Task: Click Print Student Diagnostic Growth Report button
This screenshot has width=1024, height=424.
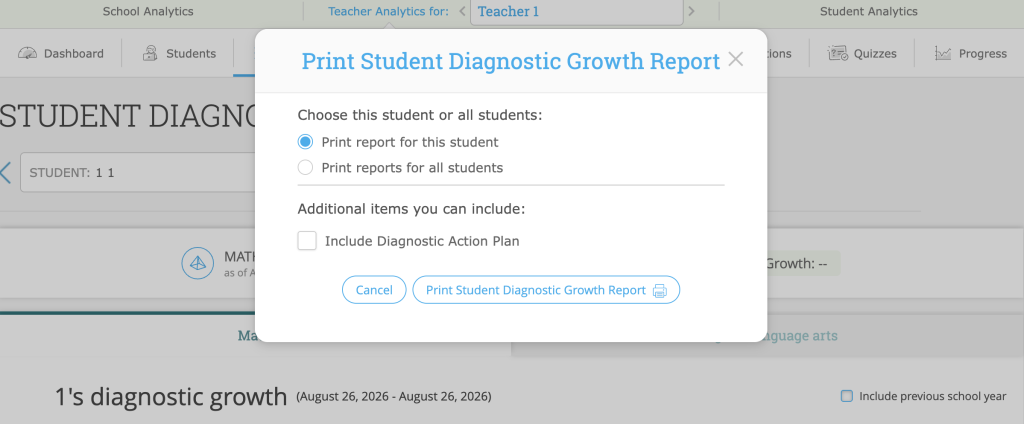Action: pyautogui.click(x=546, y=290)
